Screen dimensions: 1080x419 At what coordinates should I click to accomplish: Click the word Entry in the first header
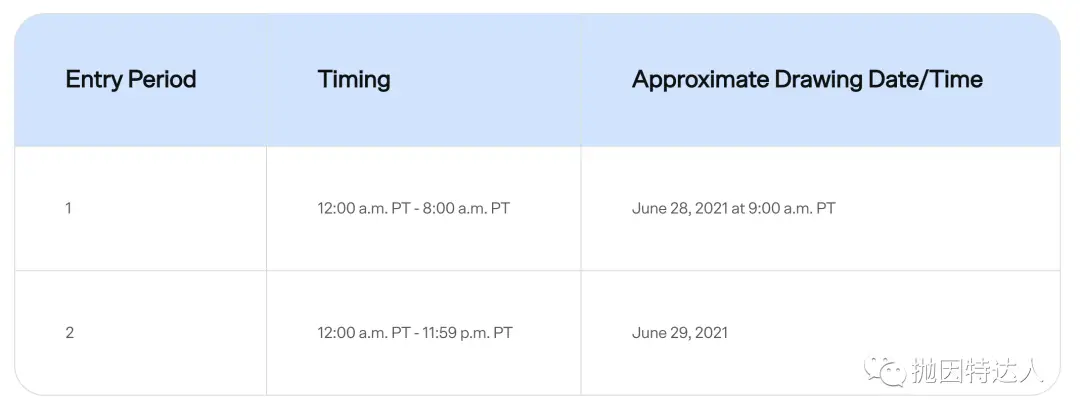92,81
